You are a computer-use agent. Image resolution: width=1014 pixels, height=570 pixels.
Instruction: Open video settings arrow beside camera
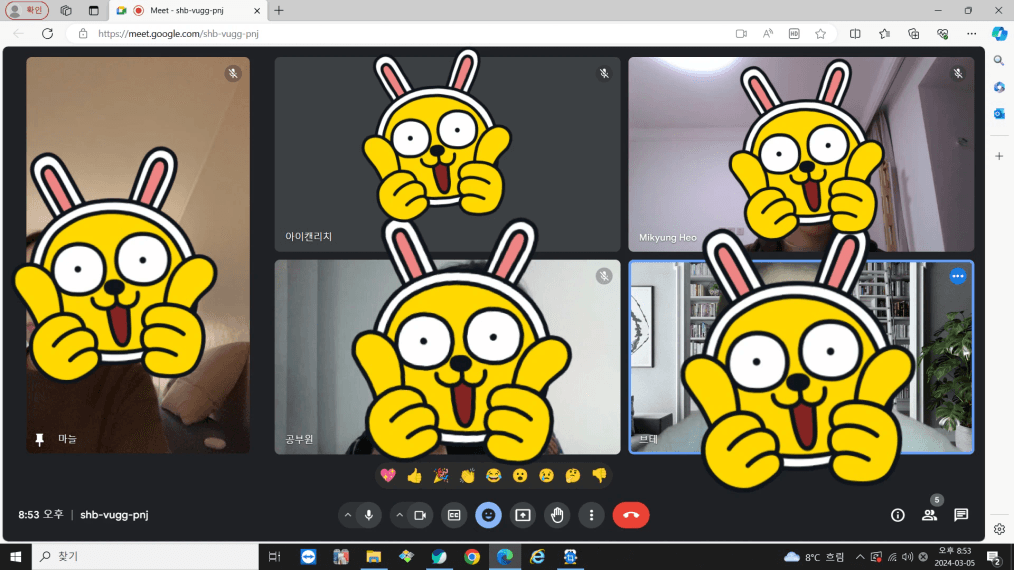pos(400,516)
